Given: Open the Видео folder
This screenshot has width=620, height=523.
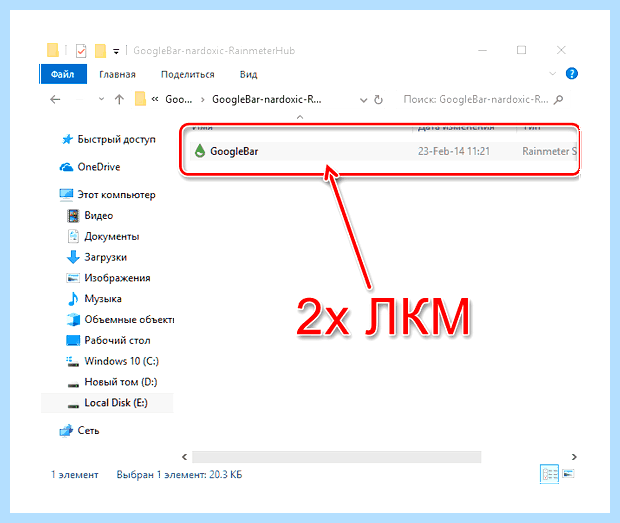Looking at the screenshot, I should 98,215.
